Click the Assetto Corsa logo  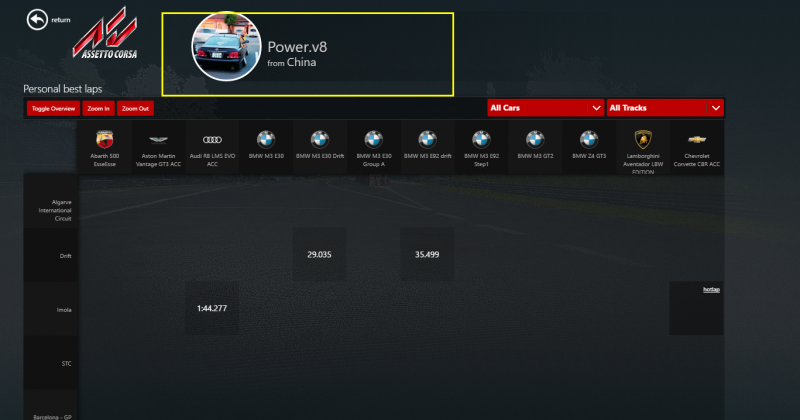pos(105,33)
